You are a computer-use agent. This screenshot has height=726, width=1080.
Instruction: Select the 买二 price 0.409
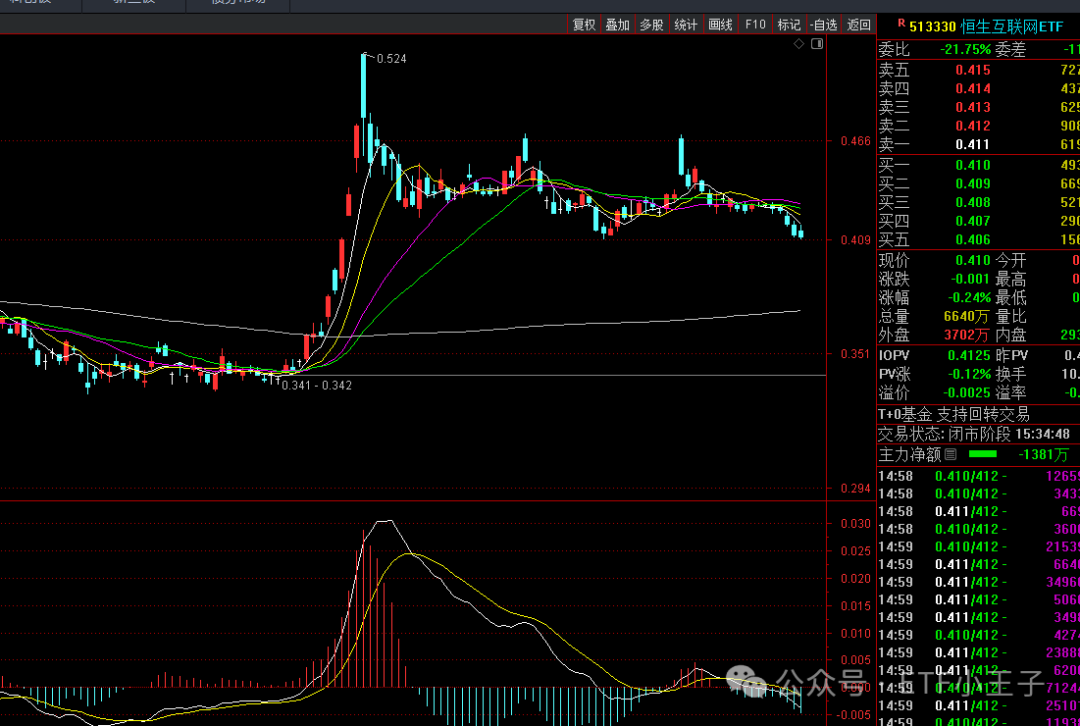[973, 183]
